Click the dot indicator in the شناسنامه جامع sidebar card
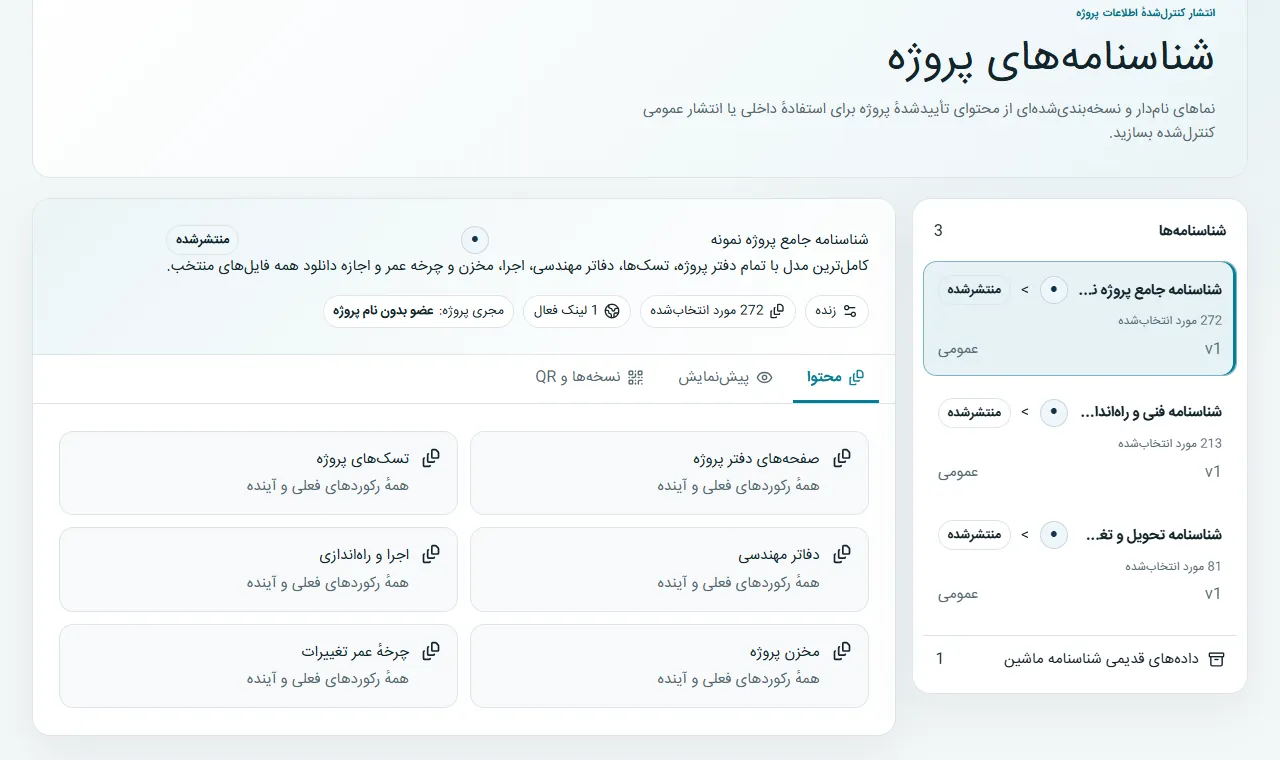Screen dimensions: 1280x760 [x=1054, y=290]
